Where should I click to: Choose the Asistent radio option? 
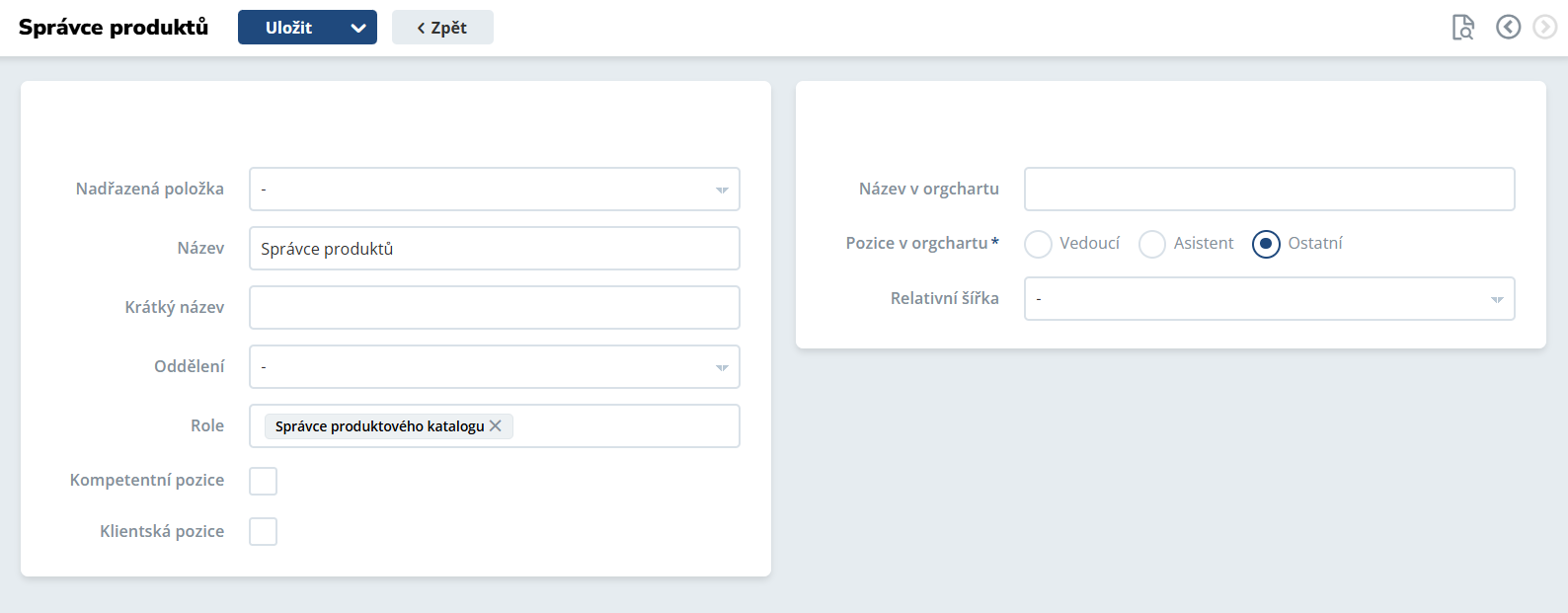pos(1152,244)
